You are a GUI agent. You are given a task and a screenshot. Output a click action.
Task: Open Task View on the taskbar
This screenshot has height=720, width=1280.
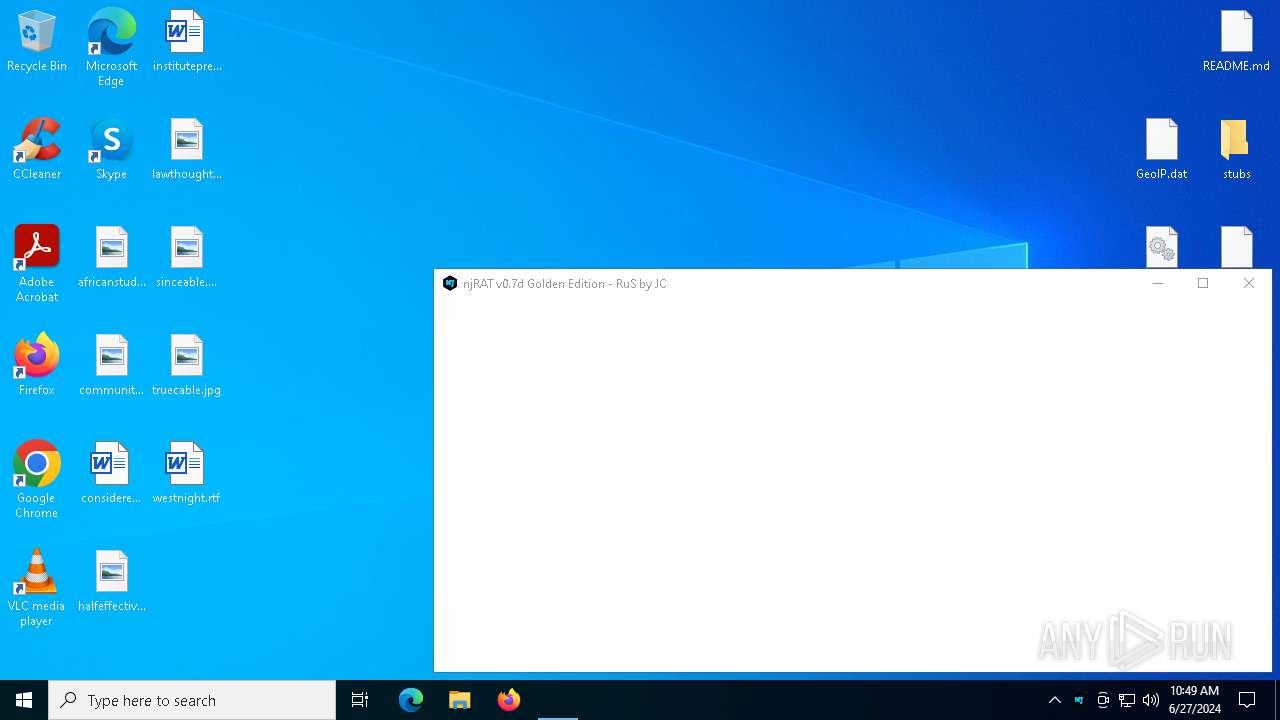point(360,700)
